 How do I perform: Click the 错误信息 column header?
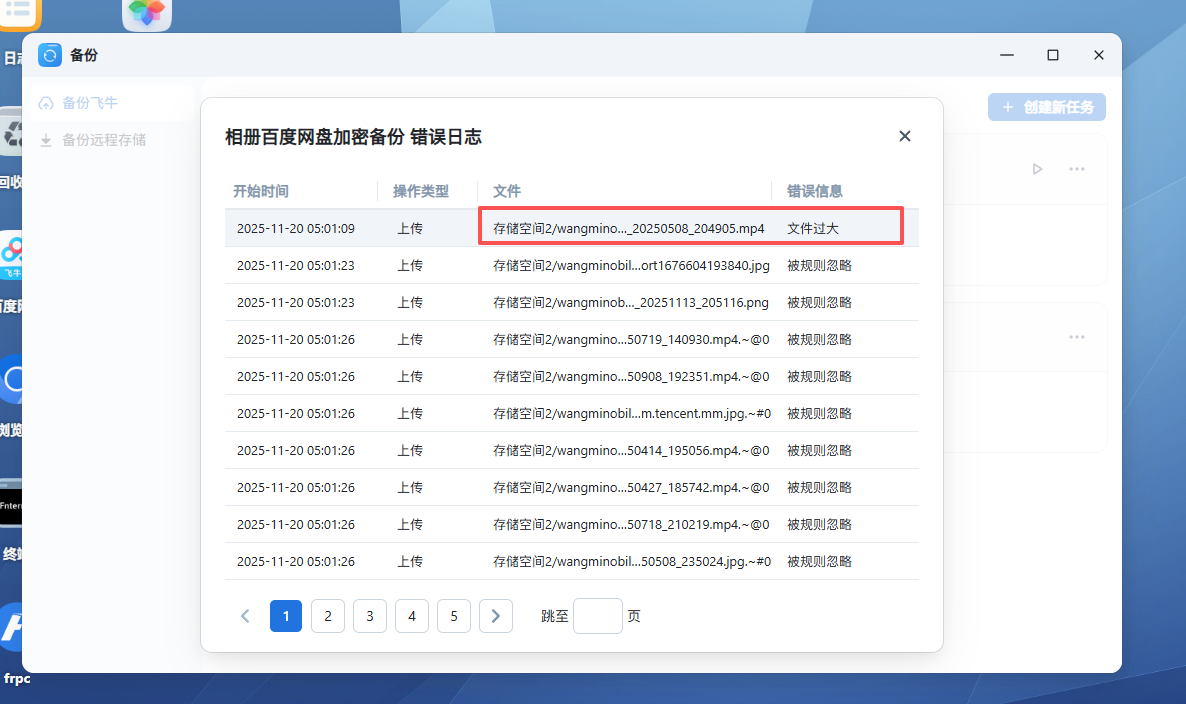[814, 191]
